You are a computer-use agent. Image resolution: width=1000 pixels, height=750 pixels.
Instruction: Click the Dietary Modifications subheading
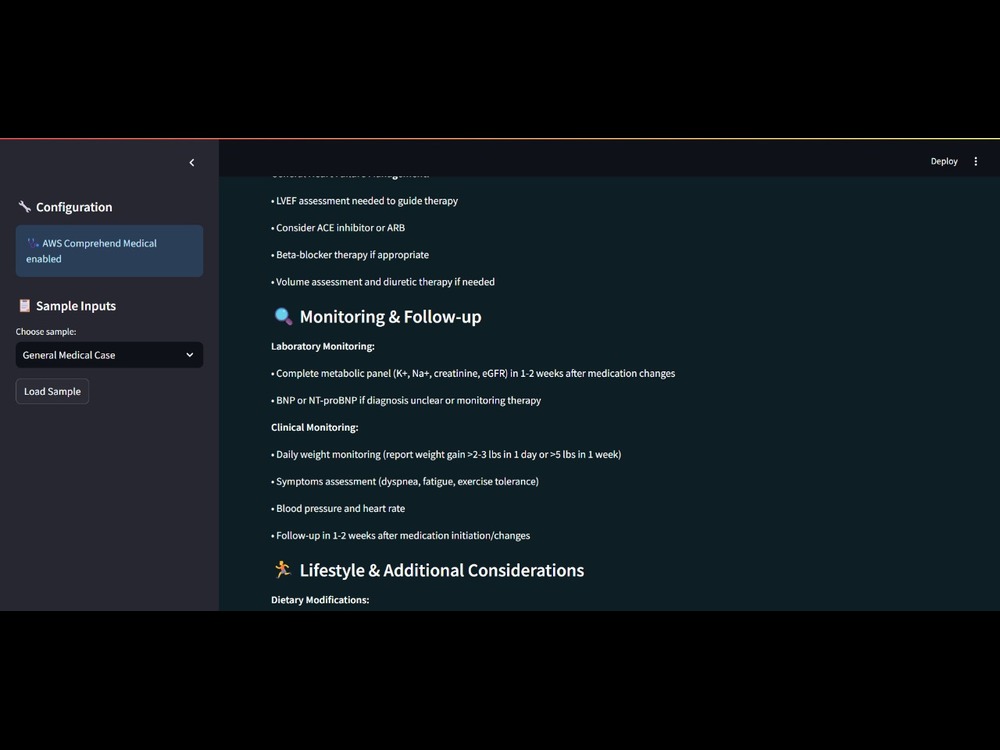point(320,600)
